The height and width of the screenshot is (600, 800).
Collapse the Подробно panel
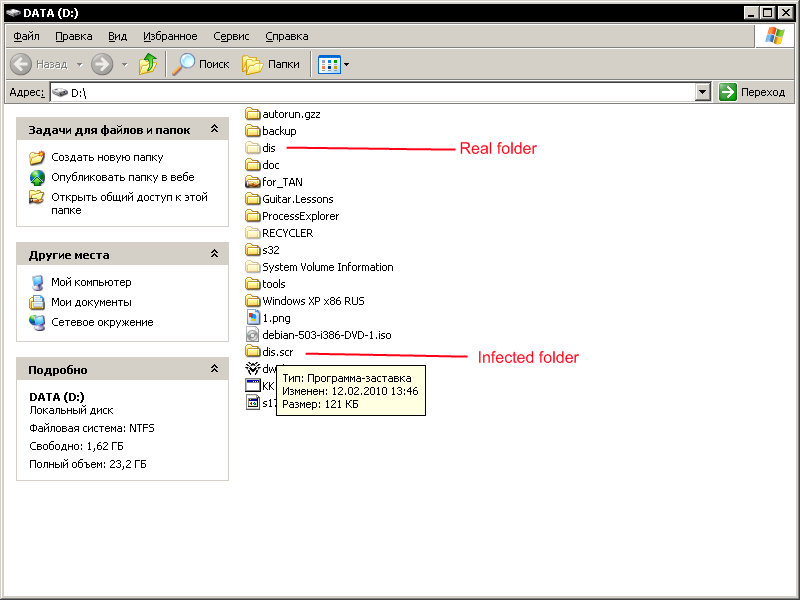(x=215, y=368)
